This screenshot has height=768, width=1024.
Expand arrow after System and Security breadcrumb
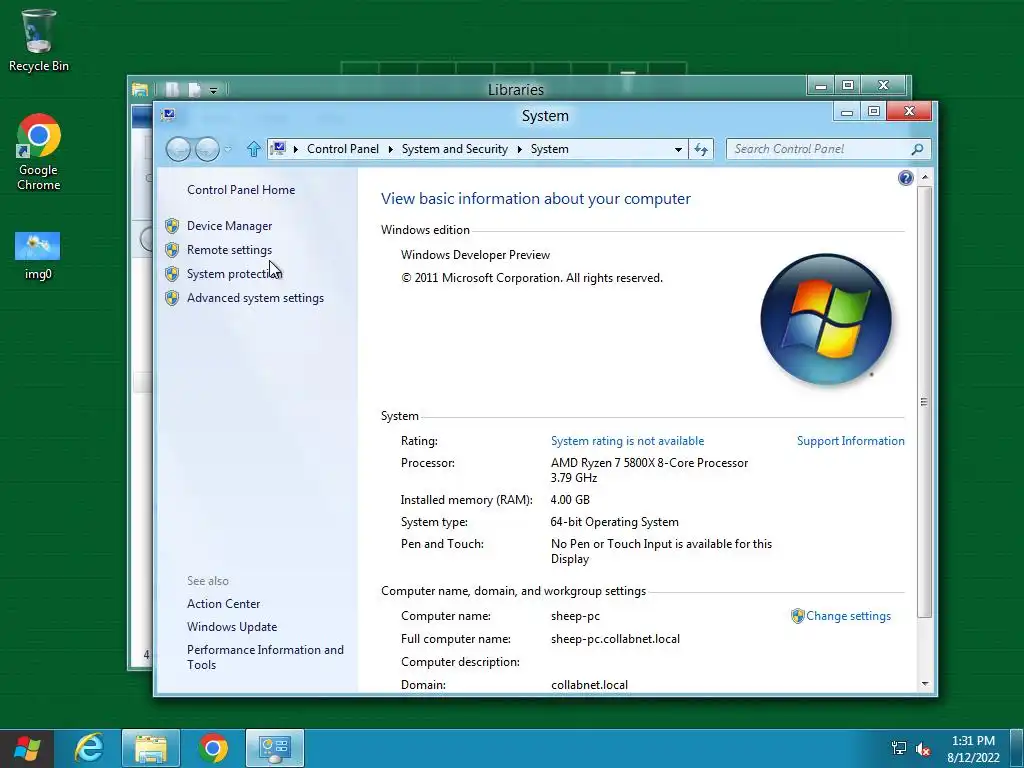click(520, 150)
